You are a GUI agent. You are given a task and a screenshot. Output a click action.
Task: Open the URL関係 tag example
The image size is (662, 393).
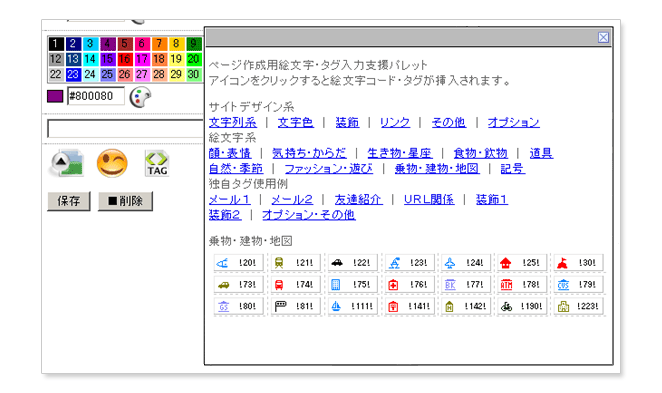(x=429, y=200)
